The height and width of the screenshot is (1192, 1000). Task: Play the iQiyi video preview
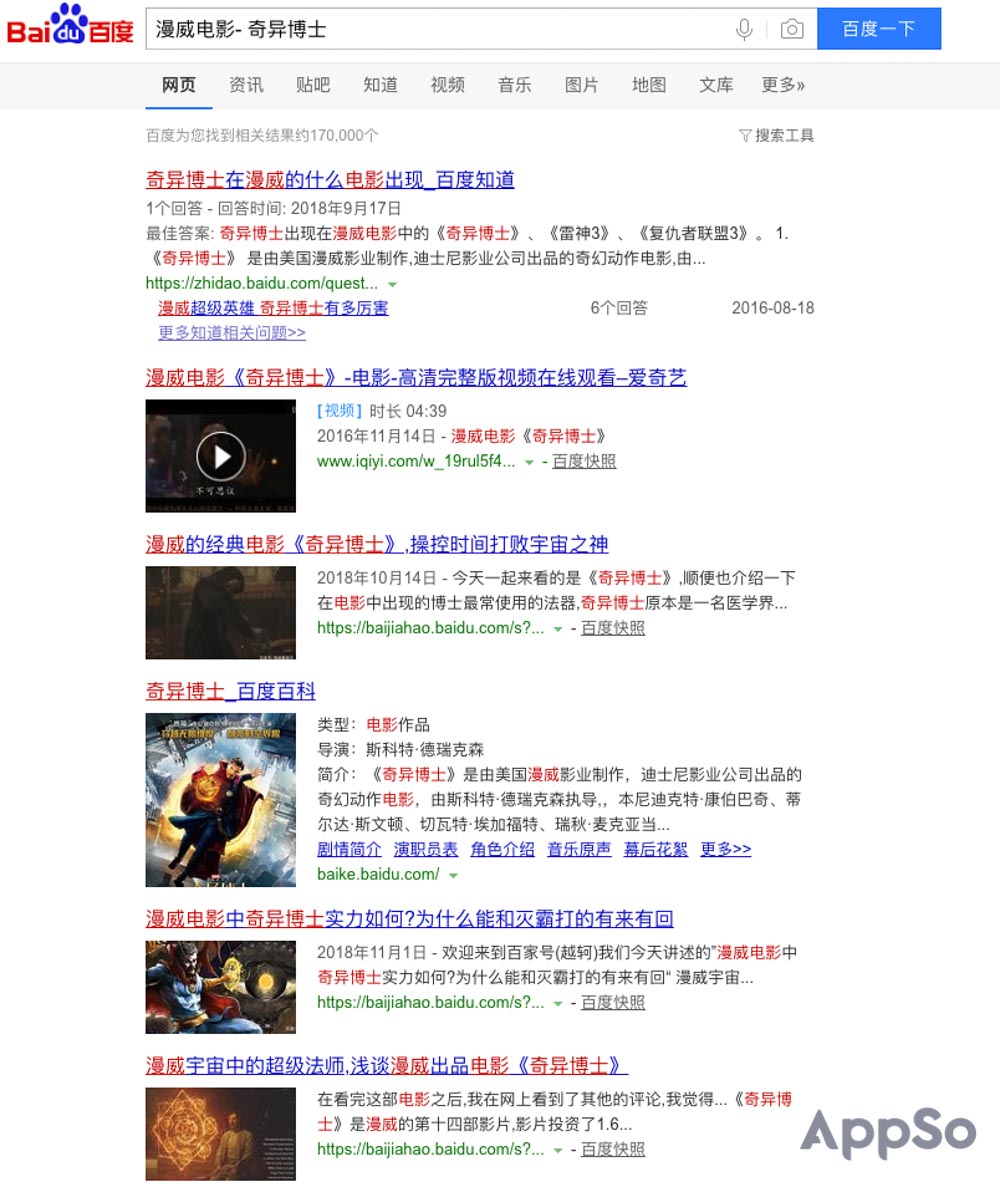coord(220,456)
